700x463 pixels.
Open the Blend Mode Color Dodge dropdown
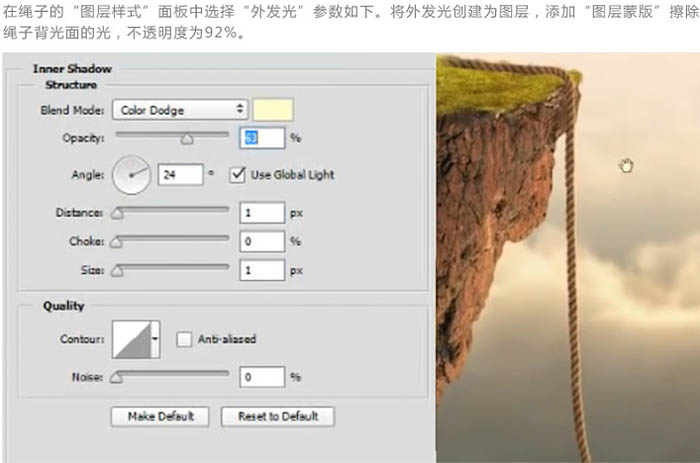[x=180, y=110]
